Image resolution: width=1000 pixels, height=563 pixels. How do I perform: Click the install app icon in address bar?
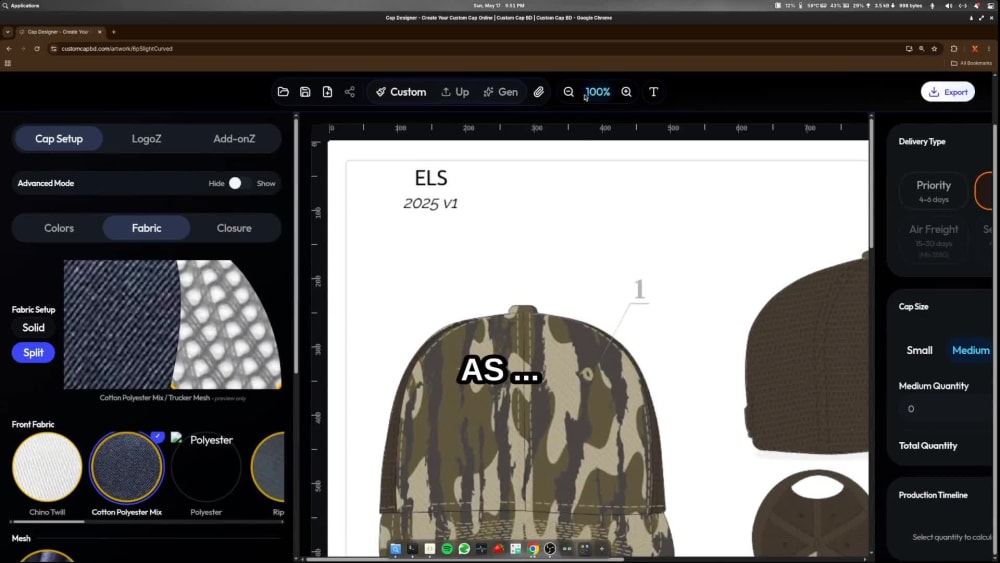909,48
